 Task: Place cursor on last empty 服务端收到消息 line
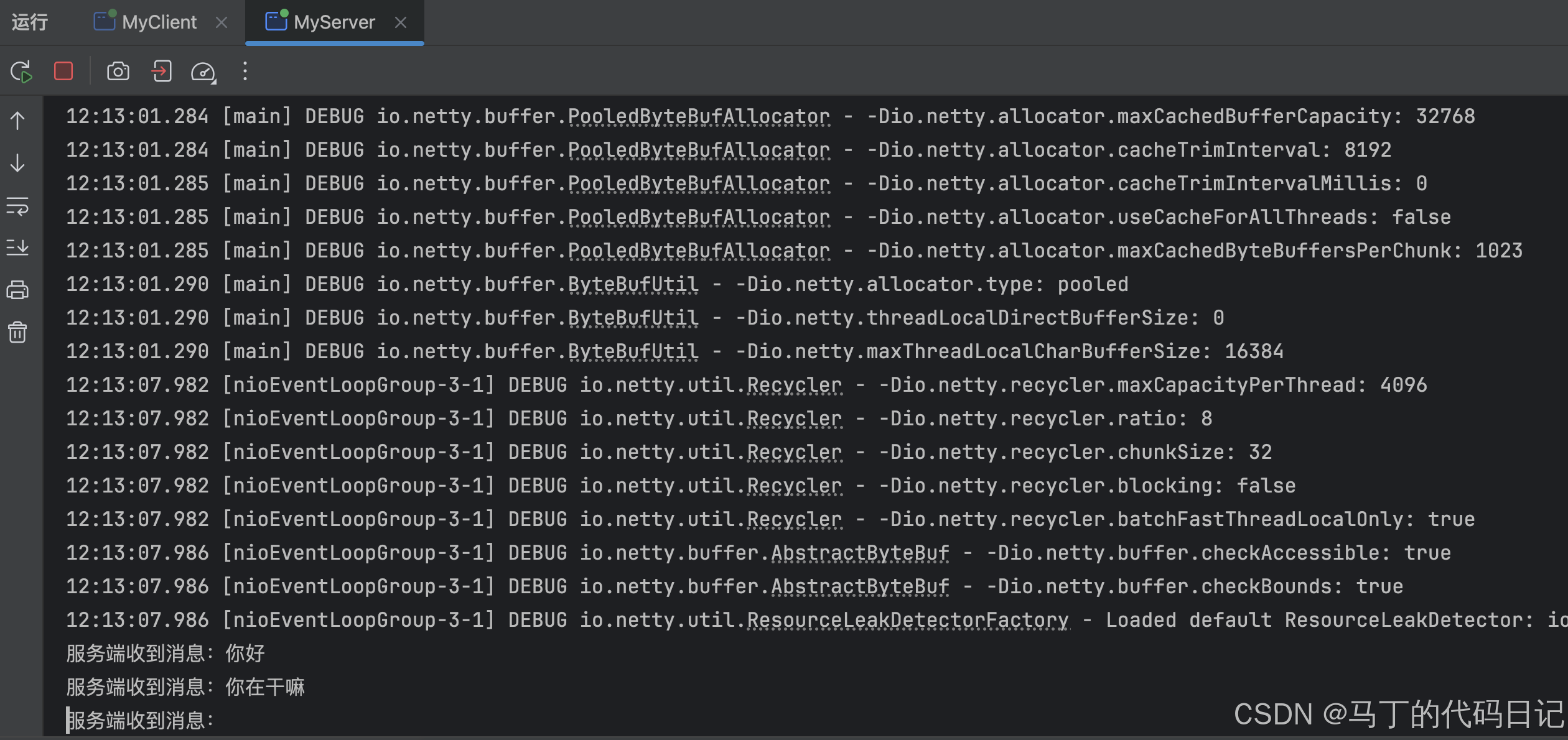[x=141, y=721]
